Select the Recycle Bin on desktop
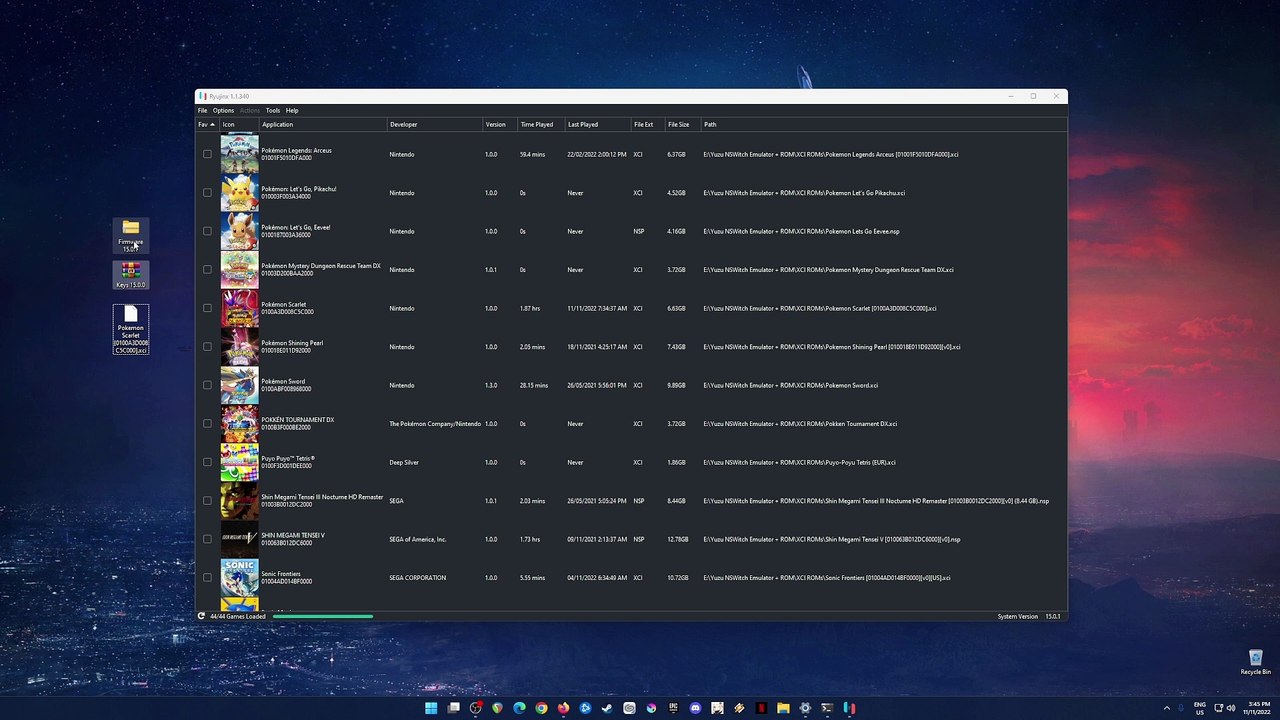Screen dimensions: 1280x720 (x=1255, y=662)
